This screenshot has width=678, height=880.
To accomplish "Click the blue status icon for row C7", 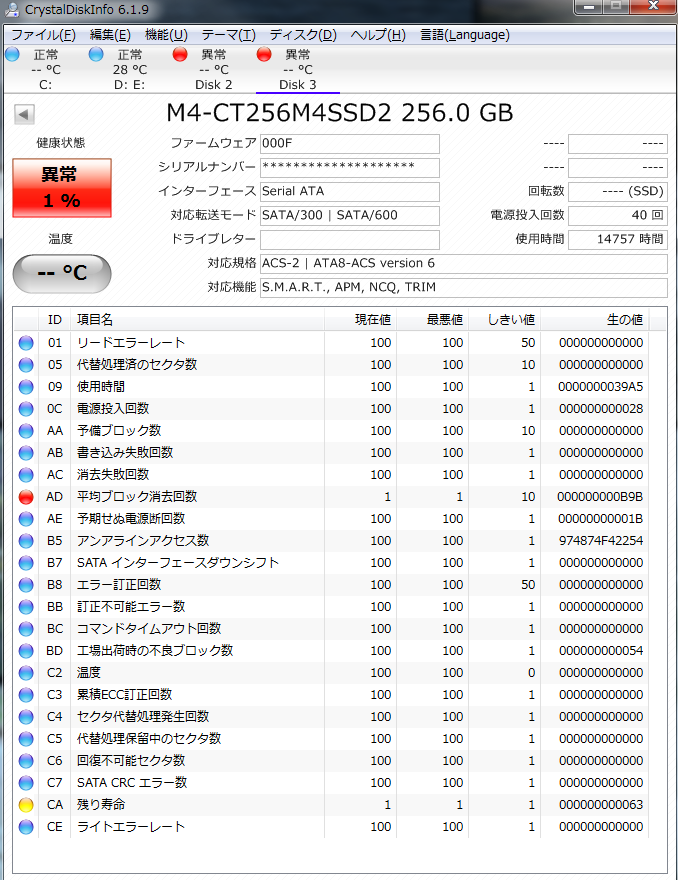I will pos(26,783).
